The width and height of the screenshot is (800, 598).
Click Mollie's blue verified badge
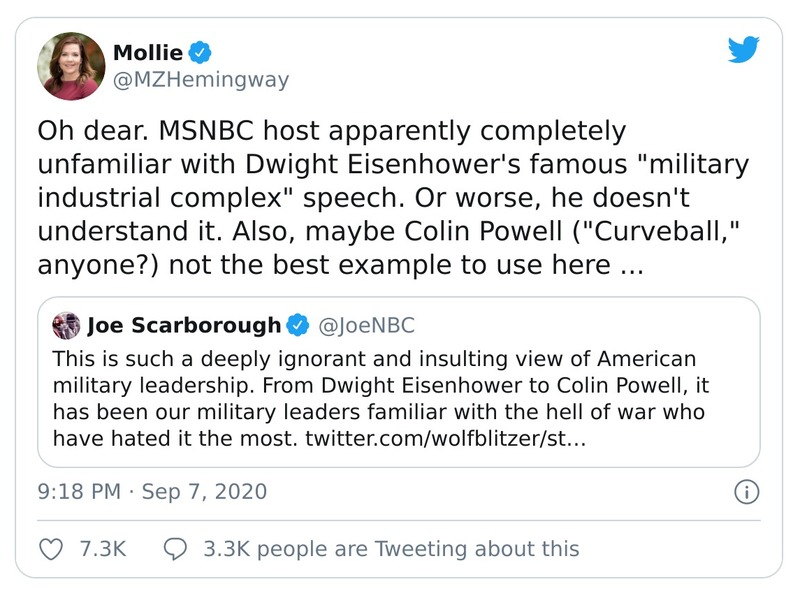[x=199, y=53]
